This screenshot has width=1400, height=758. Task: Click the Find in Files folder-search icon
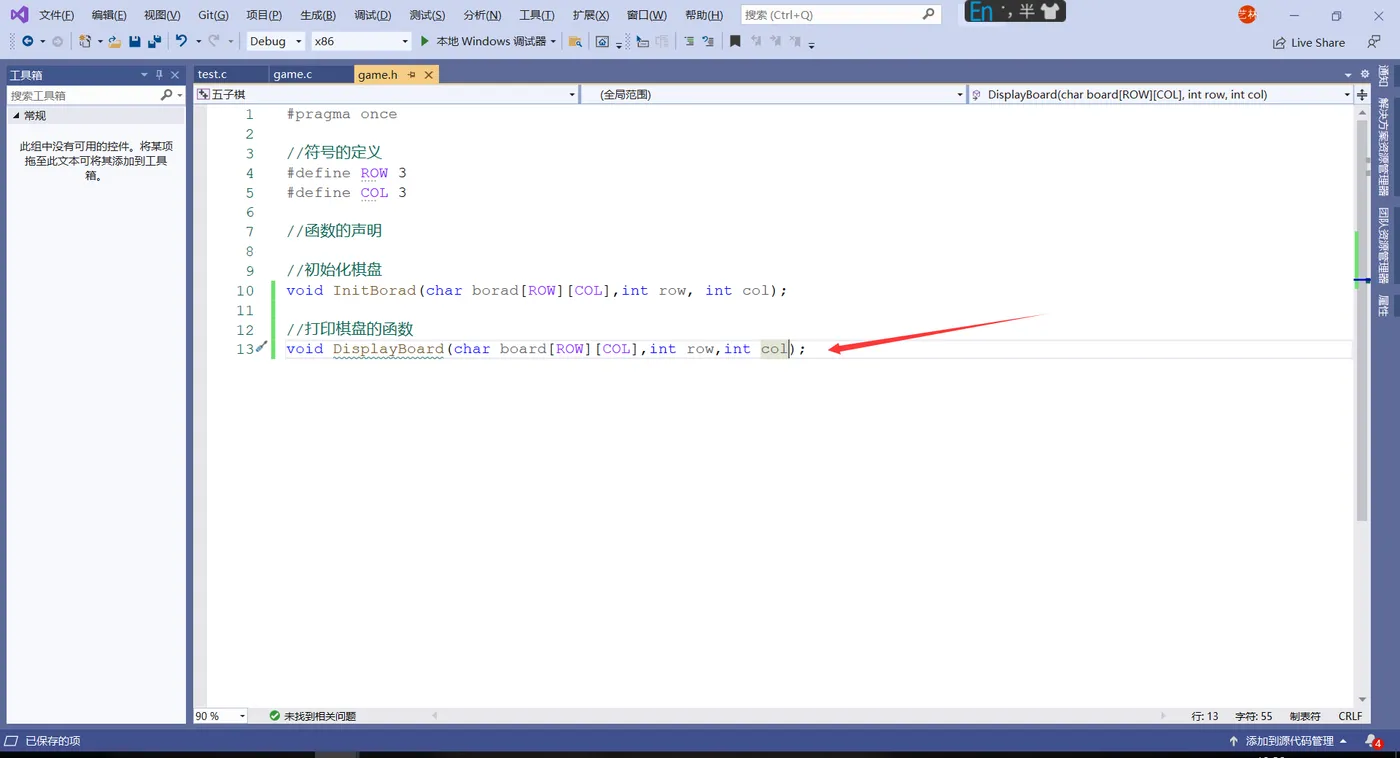[x=575, y=41]
